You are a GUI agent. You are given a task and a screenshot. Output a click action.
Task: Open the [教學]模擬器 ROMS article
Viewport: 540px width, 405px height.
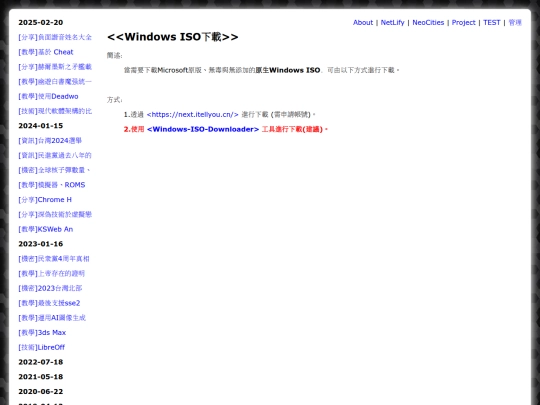point(52,185)
